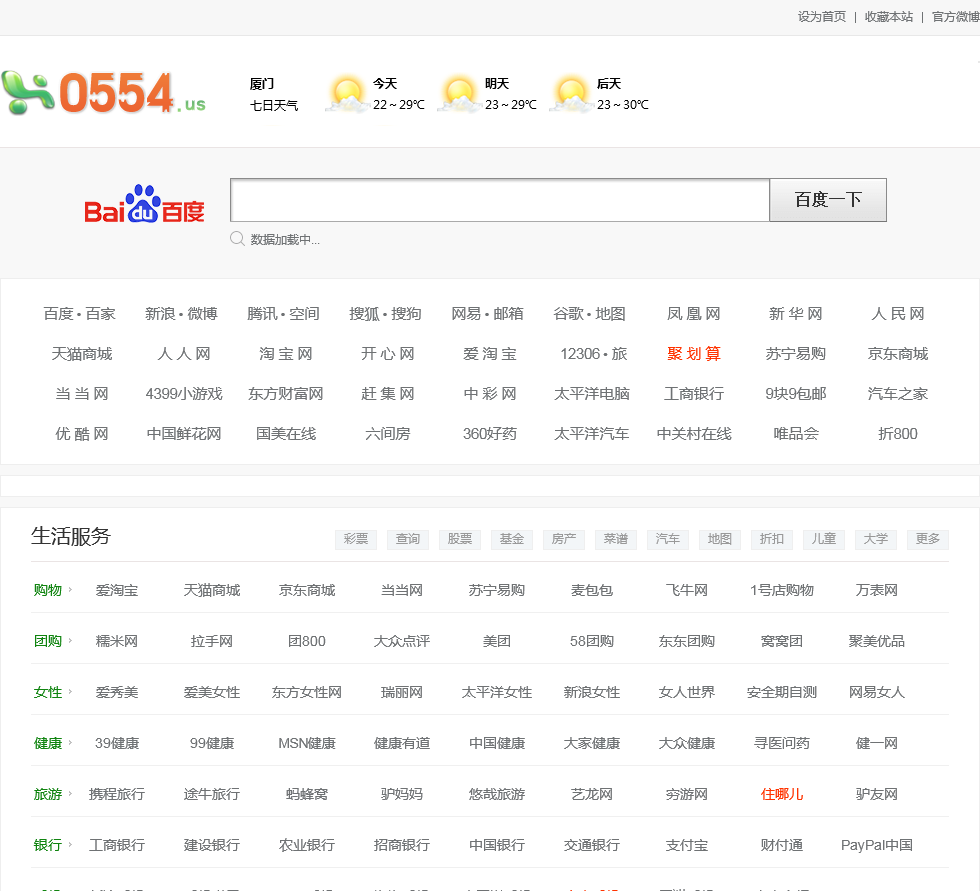This screenshot has width=980, height=891.
Task: Open 1号店购物 link
Action: 782,590
